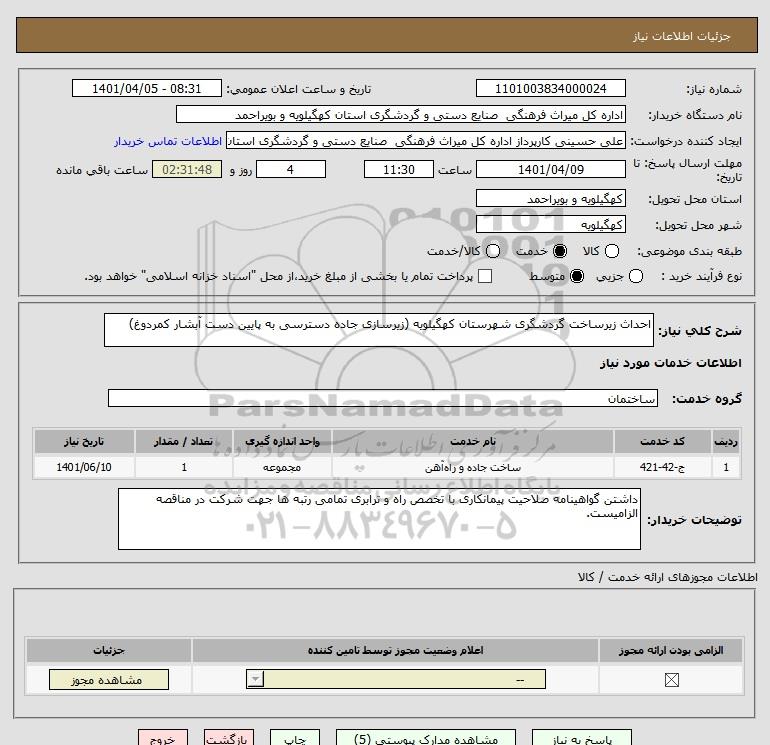770x745 pixels.
Task: Click the تاریخ نیاز column header
Action: pos(84,441)
